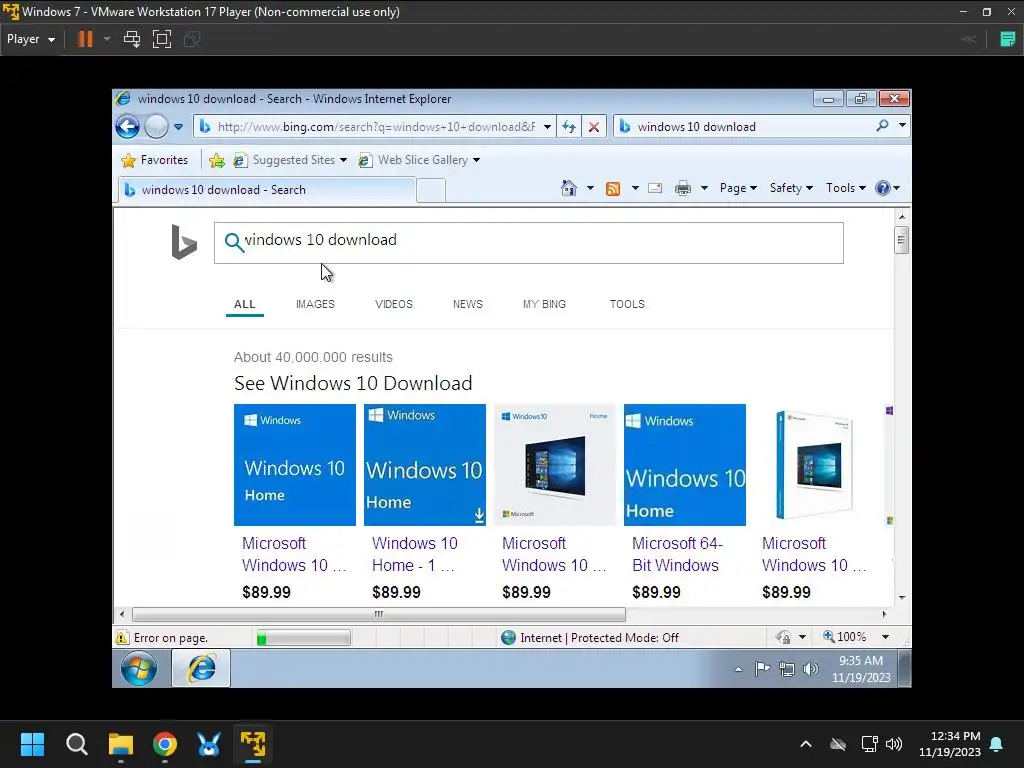Switch to the NEWS tab
Viewport: 1024px width, 768px height.
coord(468,304)
